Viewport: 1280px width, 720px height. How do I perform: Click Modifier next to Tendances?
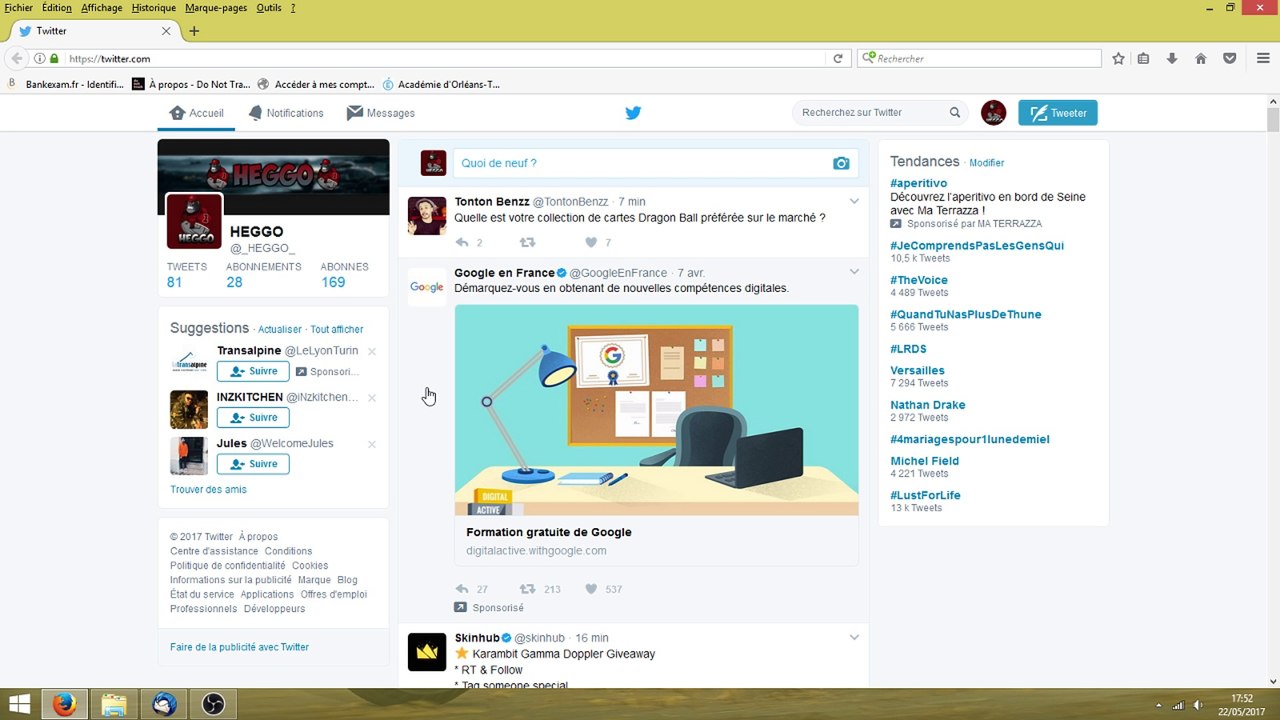(x=986, y=163)
